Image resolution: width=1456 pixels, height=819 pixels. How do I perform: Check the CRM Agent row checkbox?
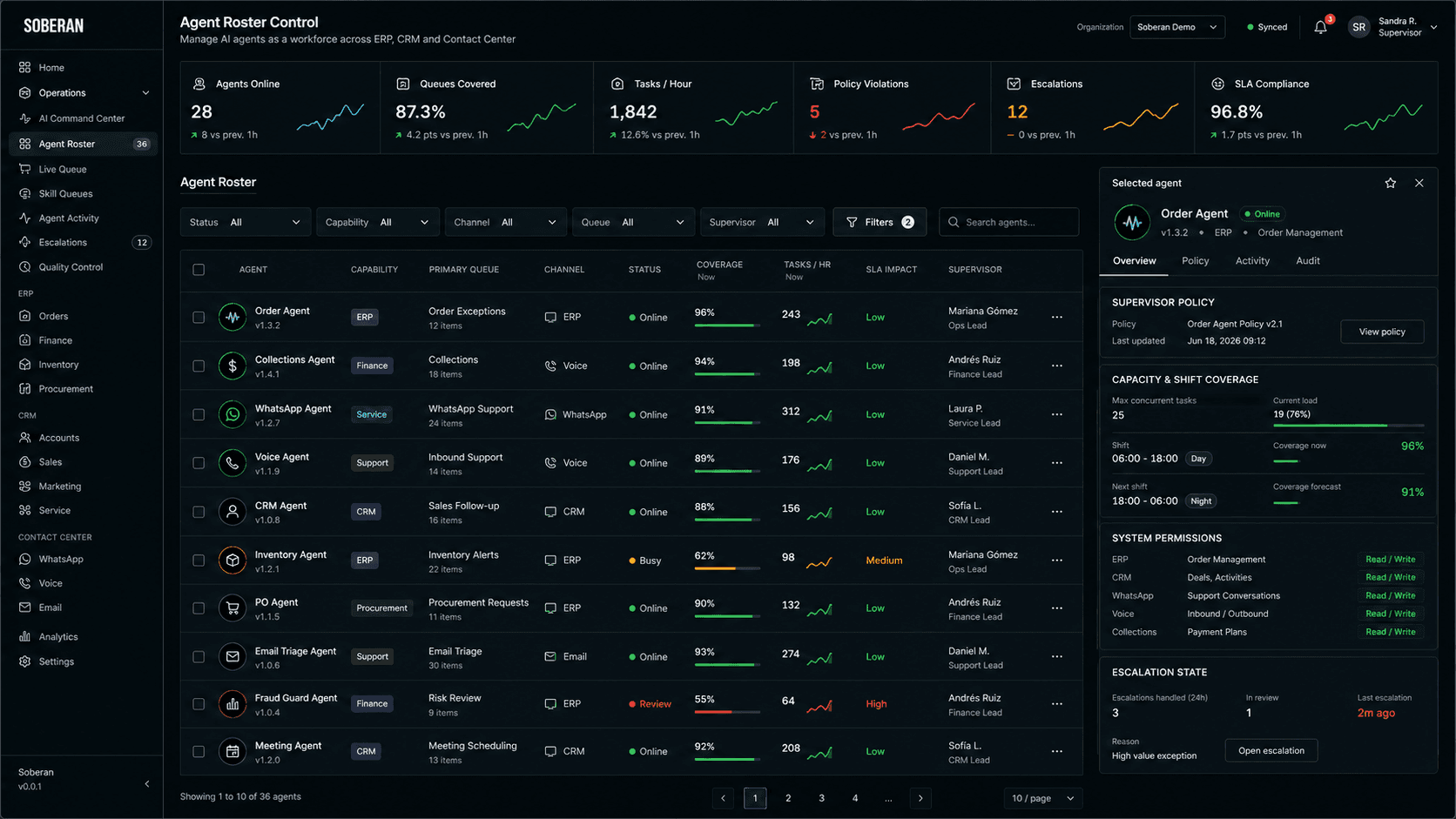coord(199,513)
